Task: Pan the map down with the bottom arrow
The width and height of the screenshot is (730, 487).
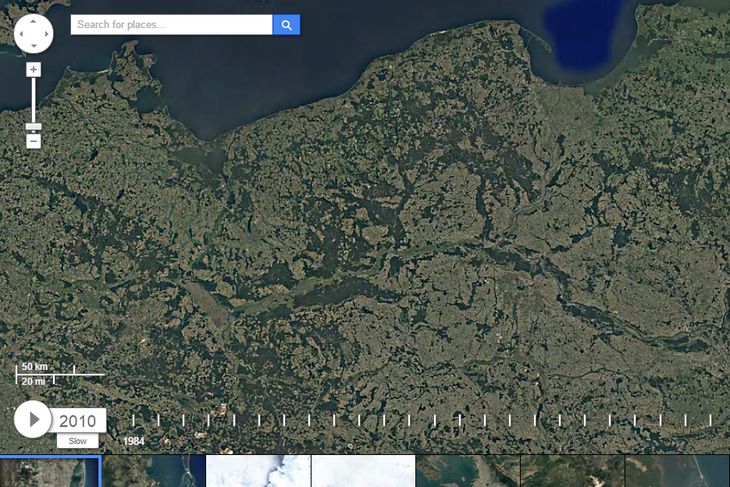Action: (34, 46)
